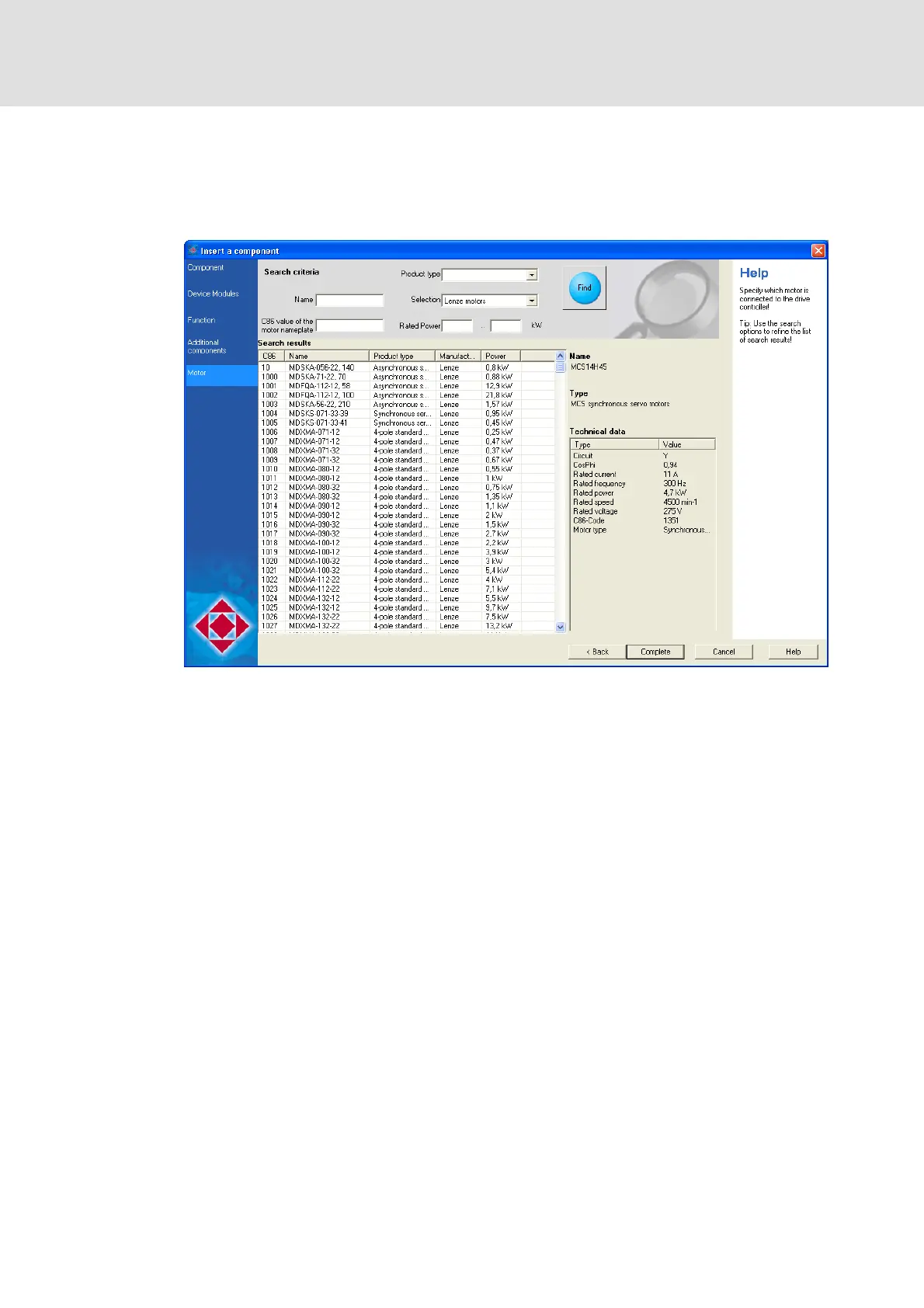
Task: Click the Rated voltage value 275 V
Action: coord(672,512)
